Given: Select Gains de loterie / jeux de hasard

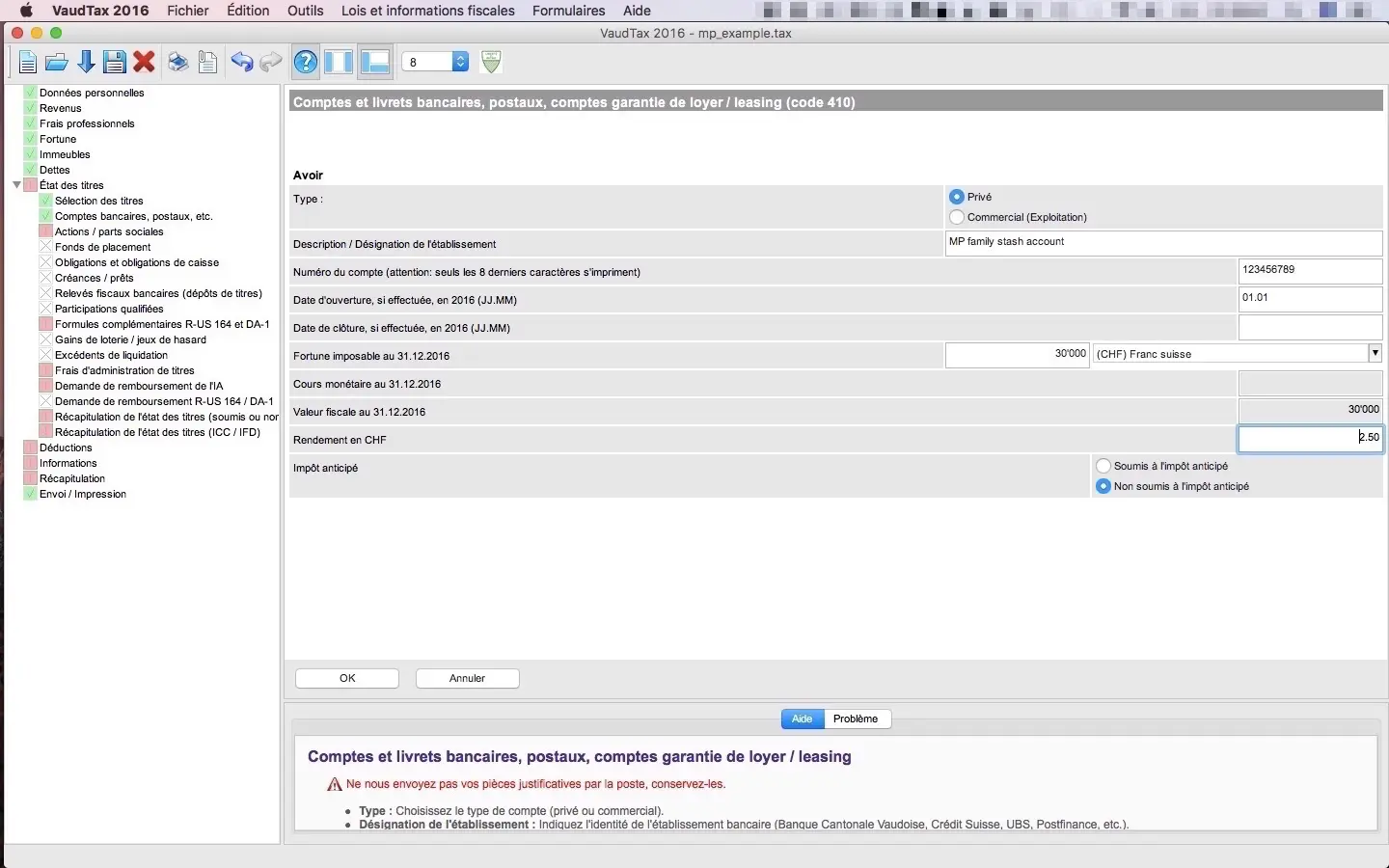Looking at the screenshot, I should (130, 339).
